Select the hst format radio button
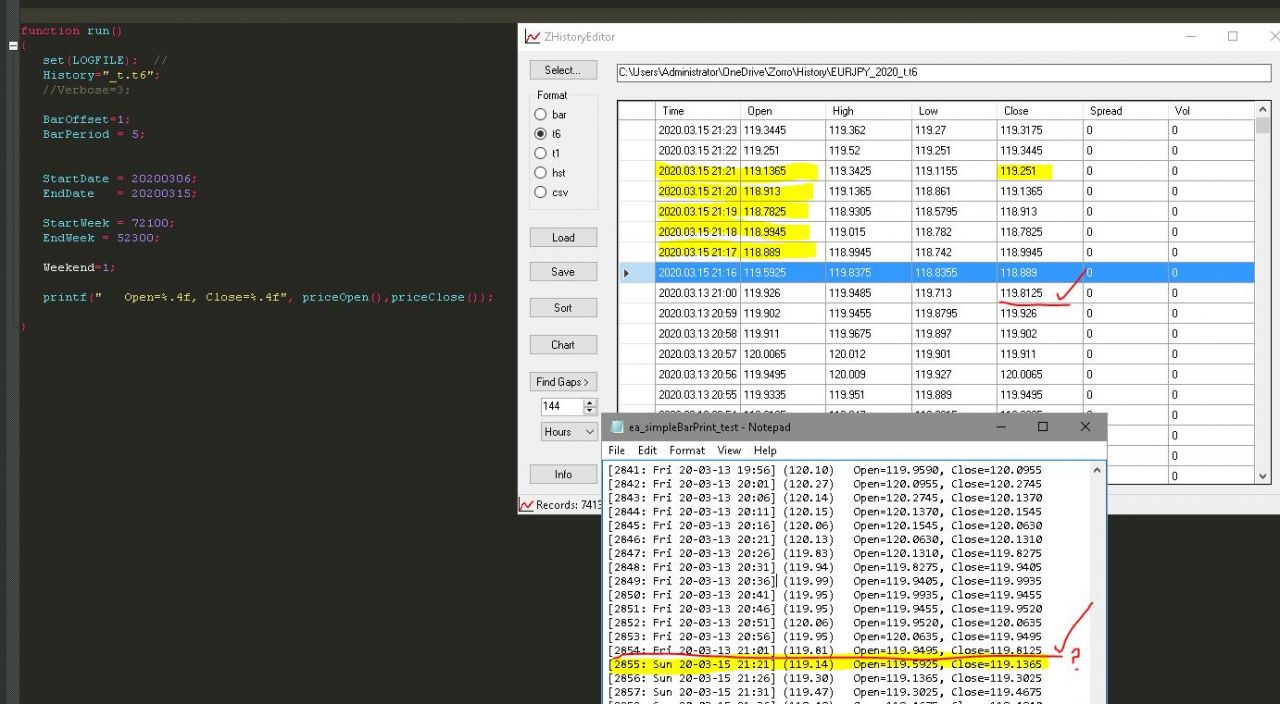This screenshot has width=1280, height=704. pyautogui.click(x=541, y=173)
